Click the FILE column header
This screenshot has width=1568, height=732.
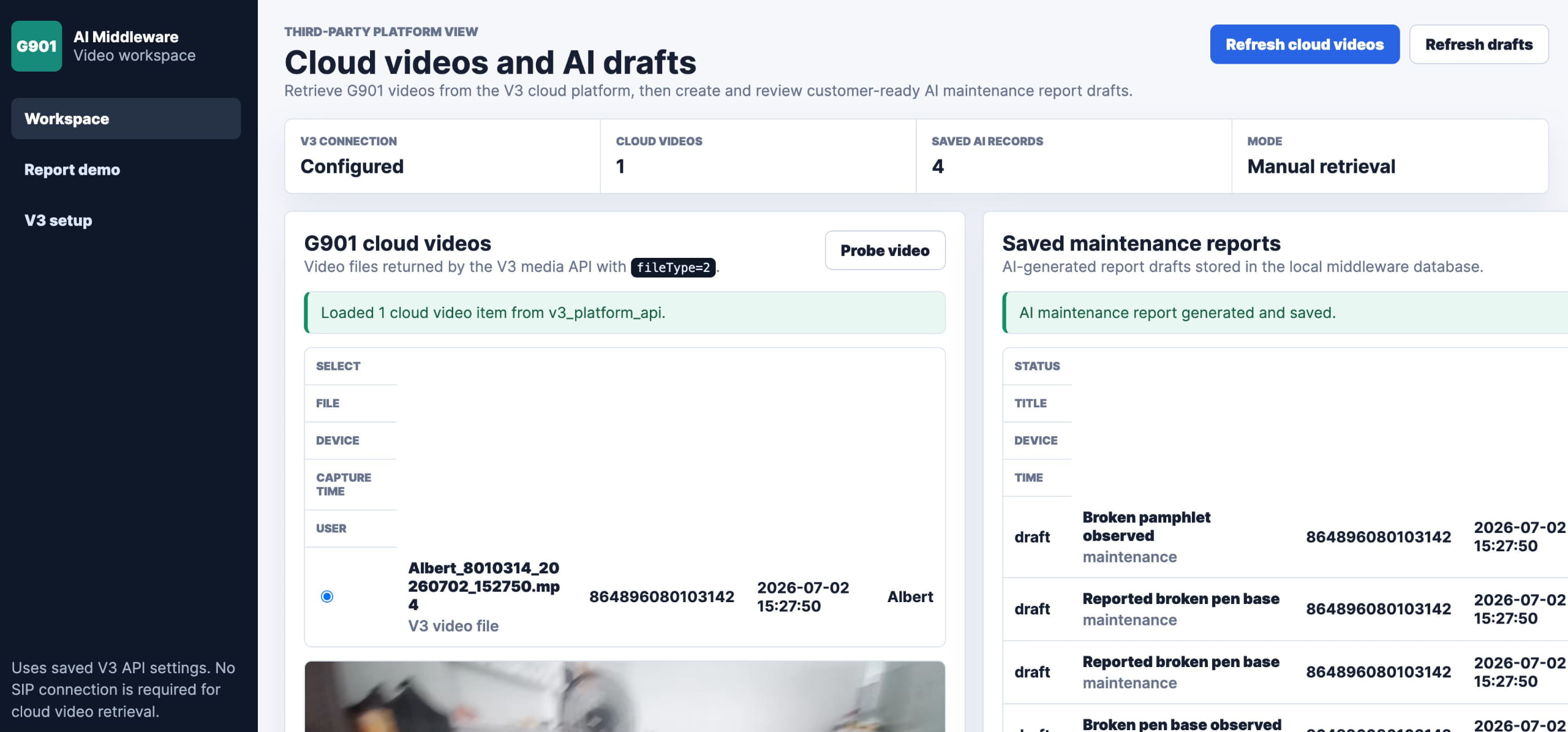328,404
